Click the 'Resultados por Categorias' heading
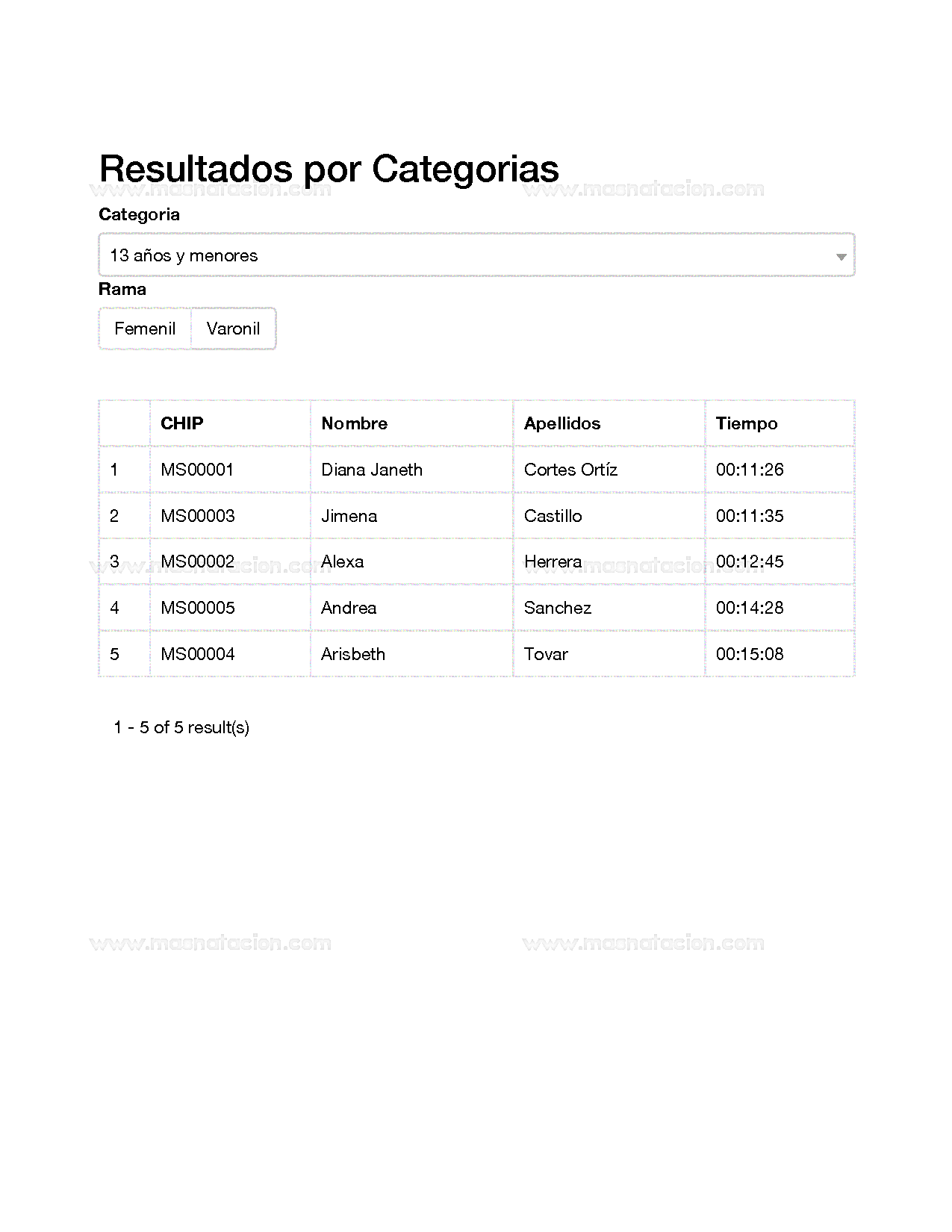Screen dimensions: 952x1232 click(x=329, y=169)
